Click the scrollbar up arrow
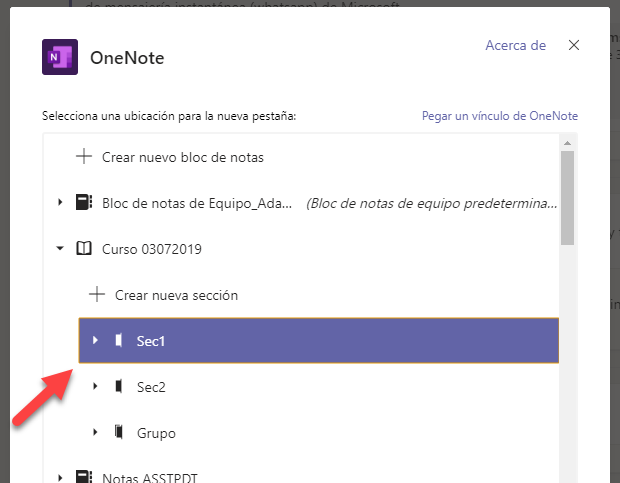620x483 pixels. point(567,143)
